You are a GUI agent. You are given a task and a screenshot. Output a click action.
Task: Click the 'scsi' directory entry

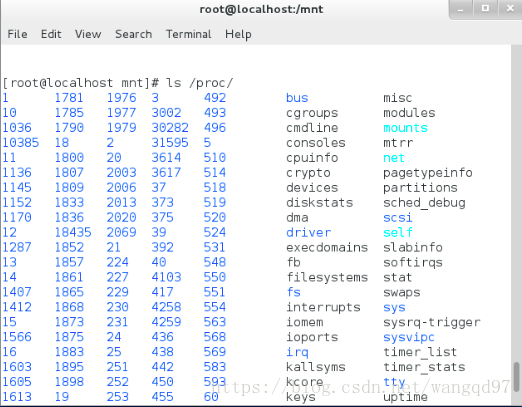pos(398,218)
